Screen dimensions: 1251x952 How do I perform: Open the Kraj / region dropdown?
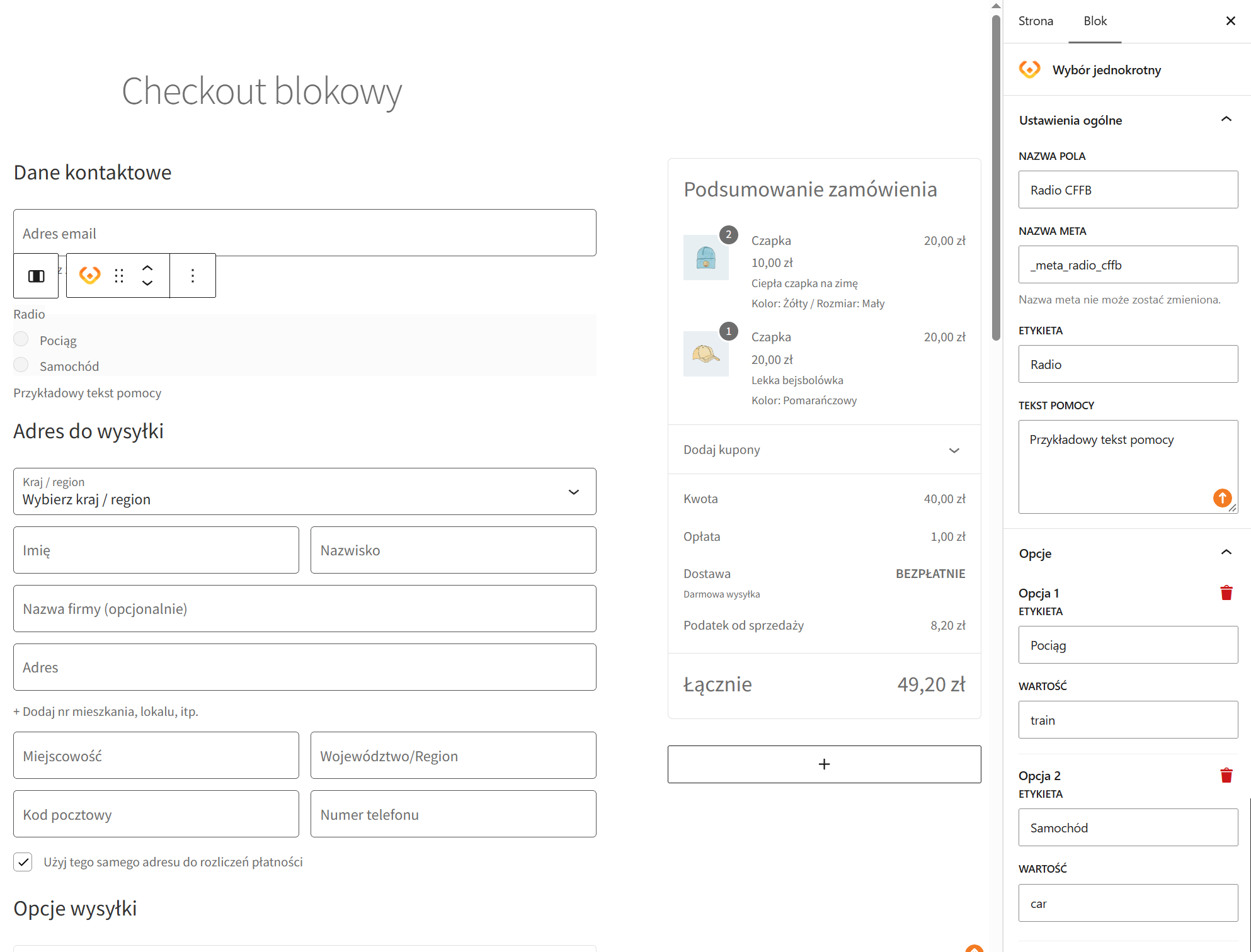(305, 491)
